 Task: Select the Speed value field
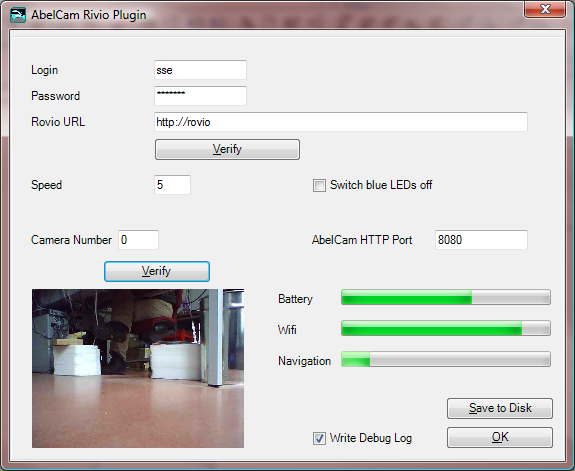click(x=172, y=185)
